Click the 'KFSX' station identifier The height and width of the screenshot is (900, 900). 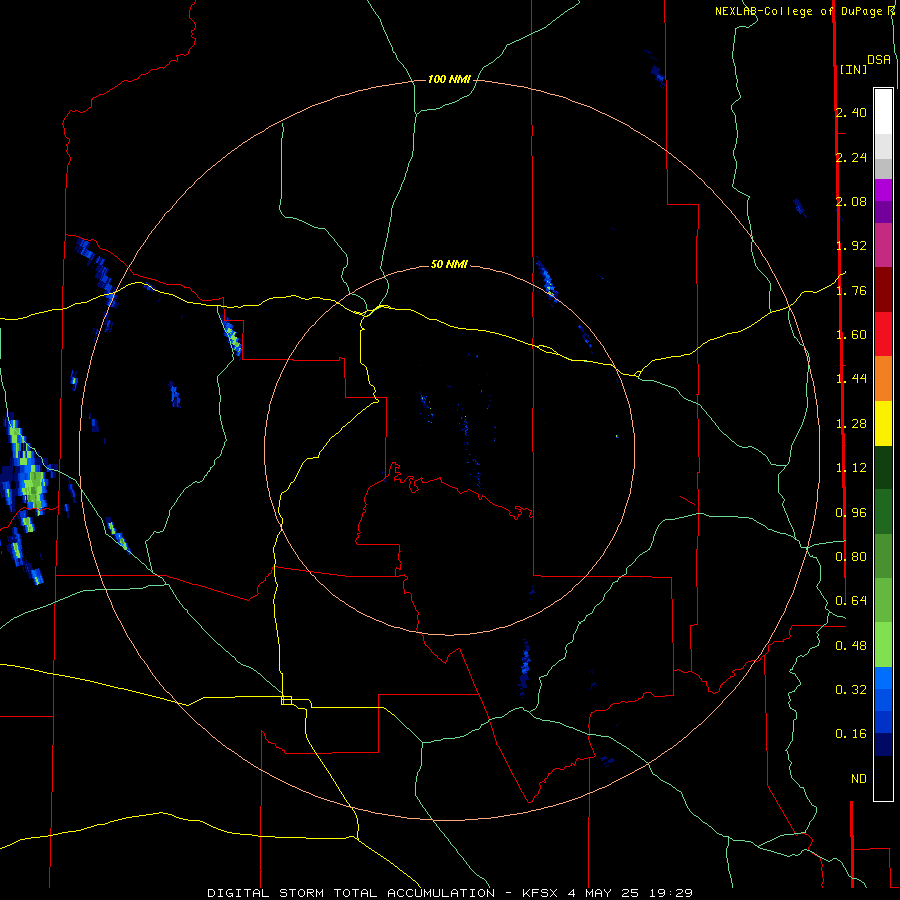pyautogui.click(x=541, y=893)
